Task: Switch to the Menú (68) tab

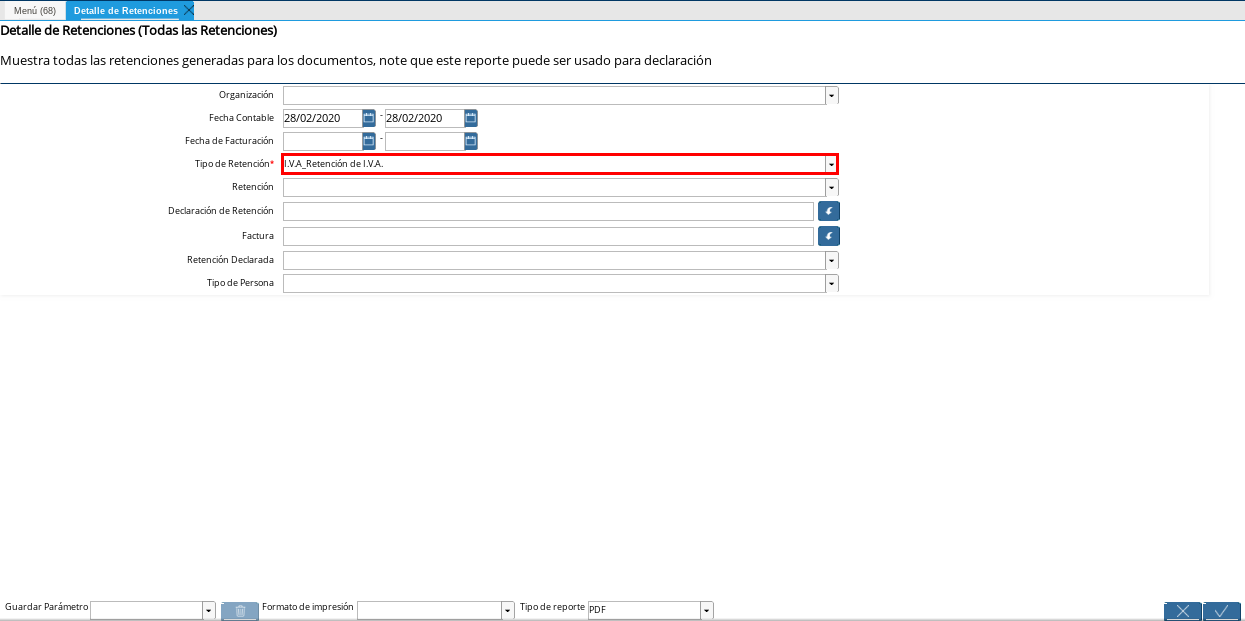Action: click(x=34, y=10)
